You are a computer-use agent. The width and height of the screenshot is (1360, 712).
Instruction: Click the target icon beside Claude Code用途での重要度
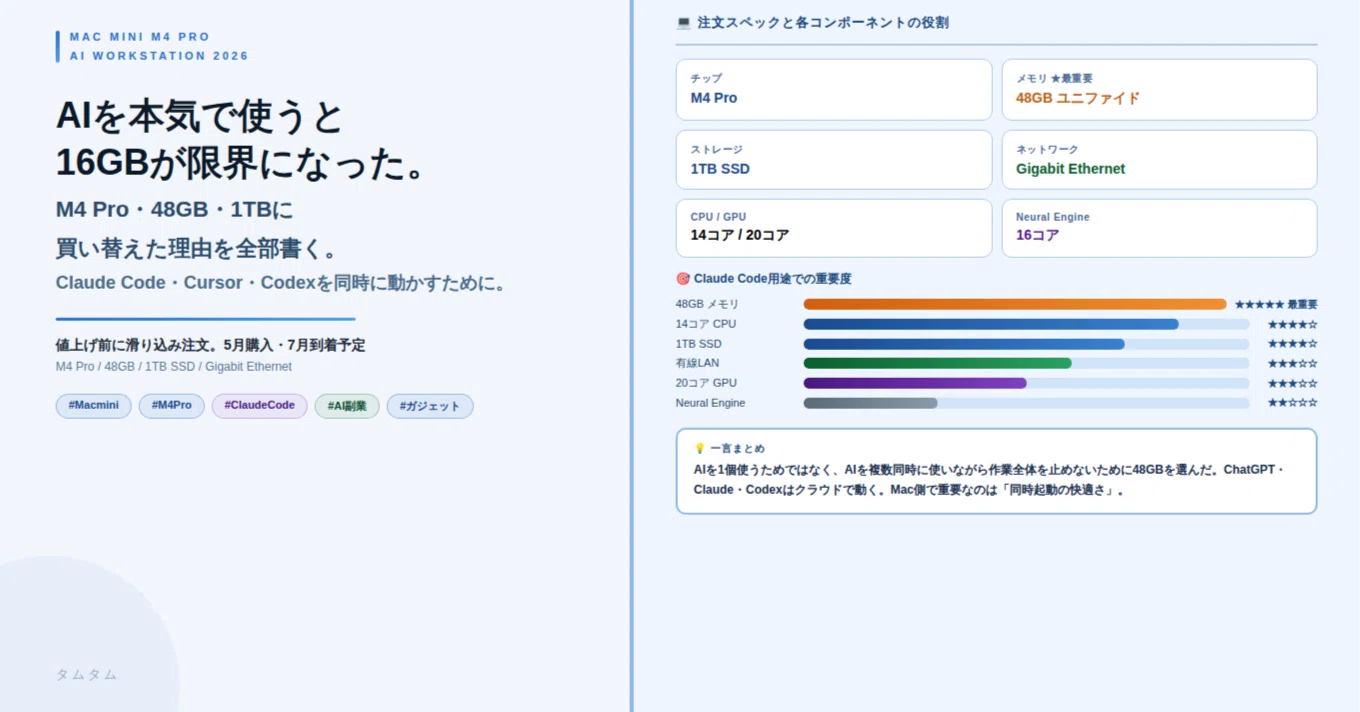683,279
